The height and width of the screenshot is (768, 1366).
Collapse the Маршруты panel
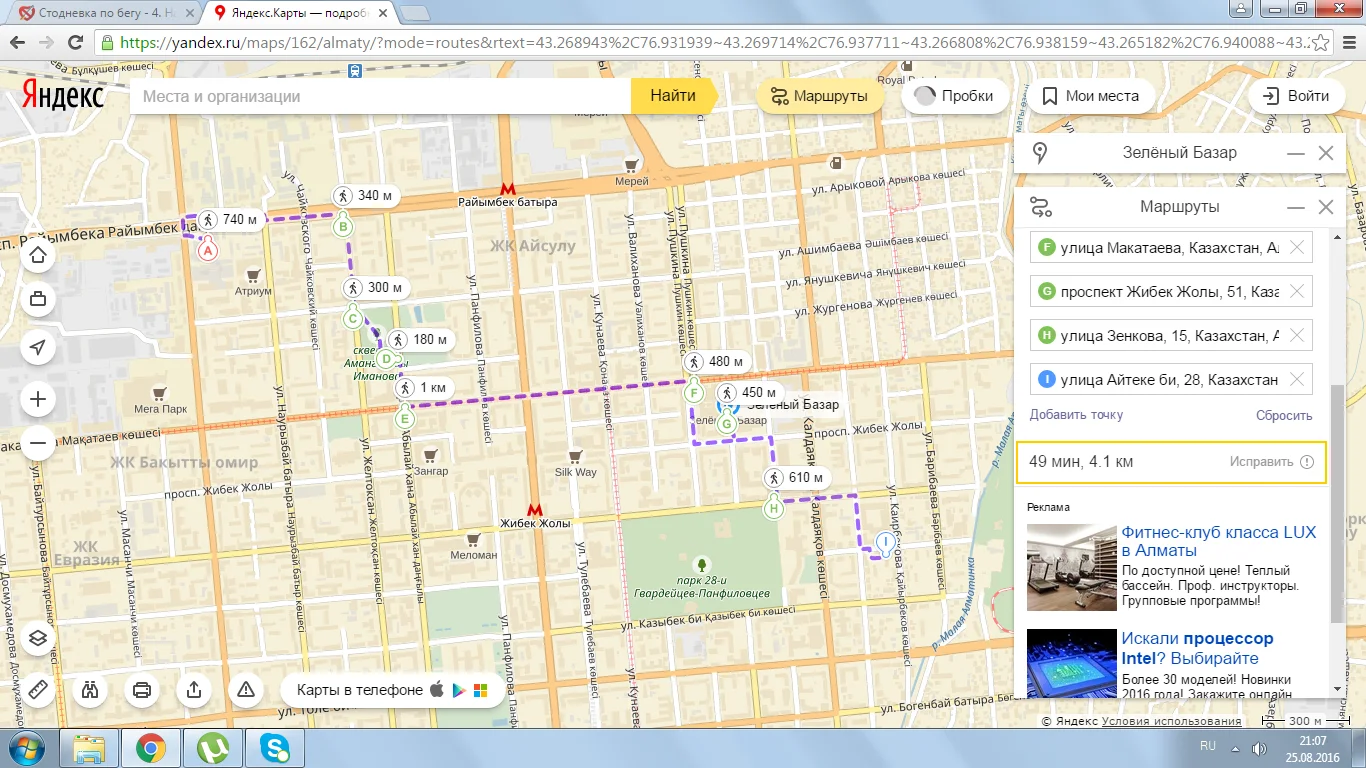click(x=1296, y=208)
